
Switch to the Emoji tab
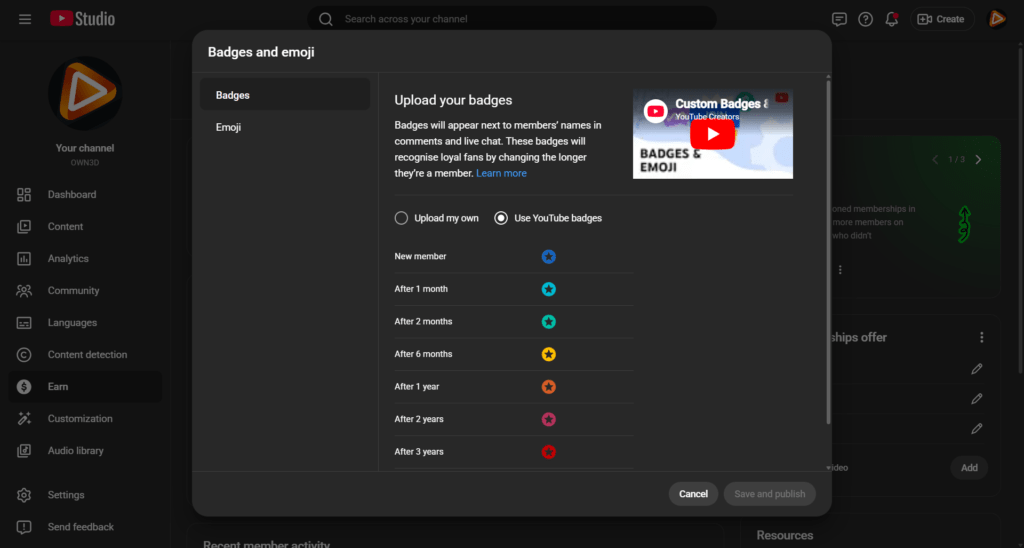point(228,128)
